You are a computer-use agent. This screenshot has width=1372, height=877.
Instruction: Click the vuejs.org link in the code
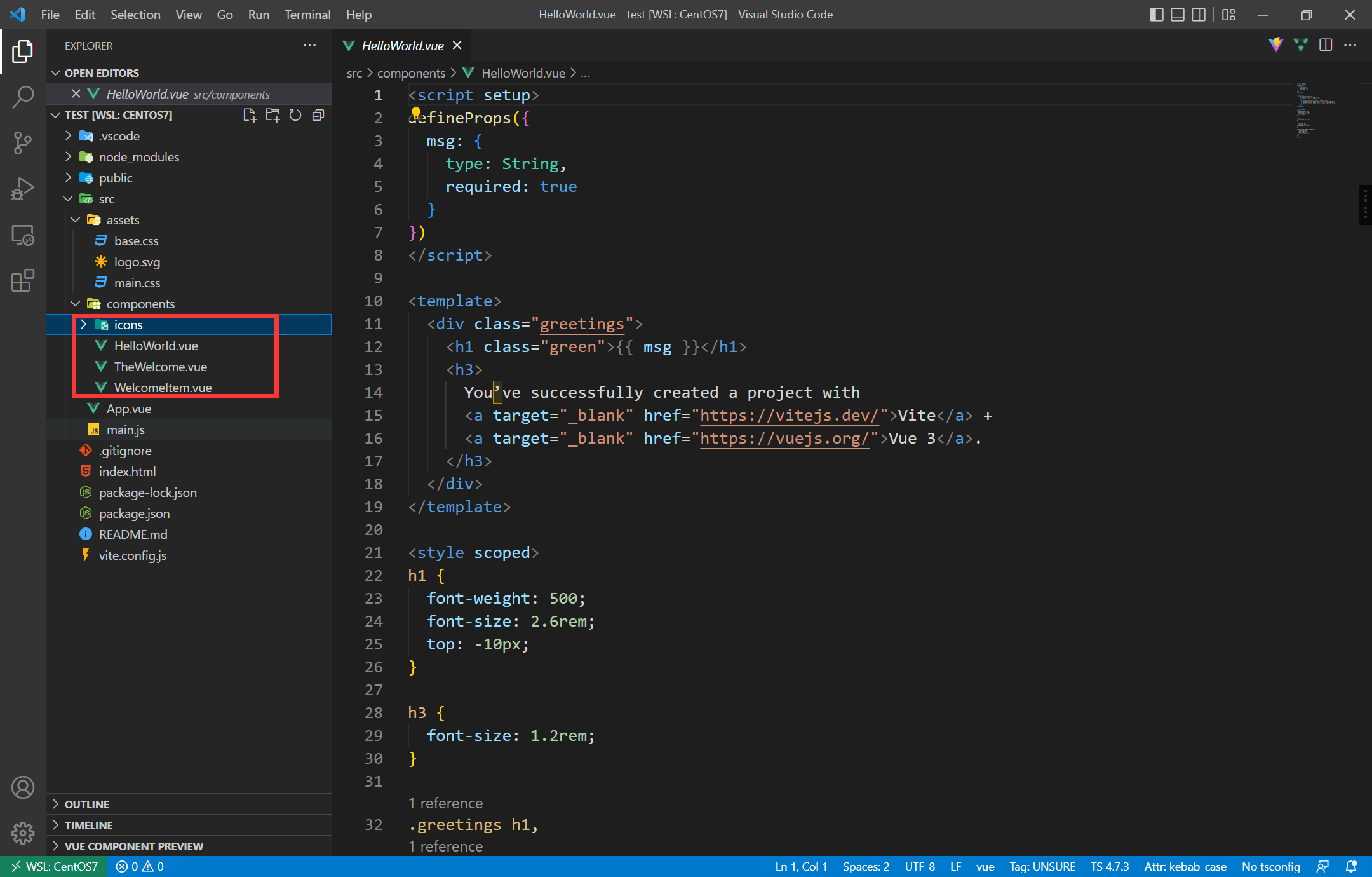point(784,438)
